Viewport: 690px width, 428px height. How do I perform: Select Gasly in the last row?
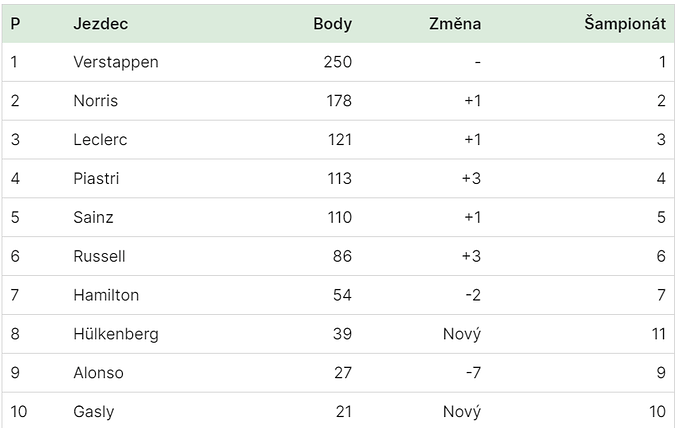tap(94, 412)
